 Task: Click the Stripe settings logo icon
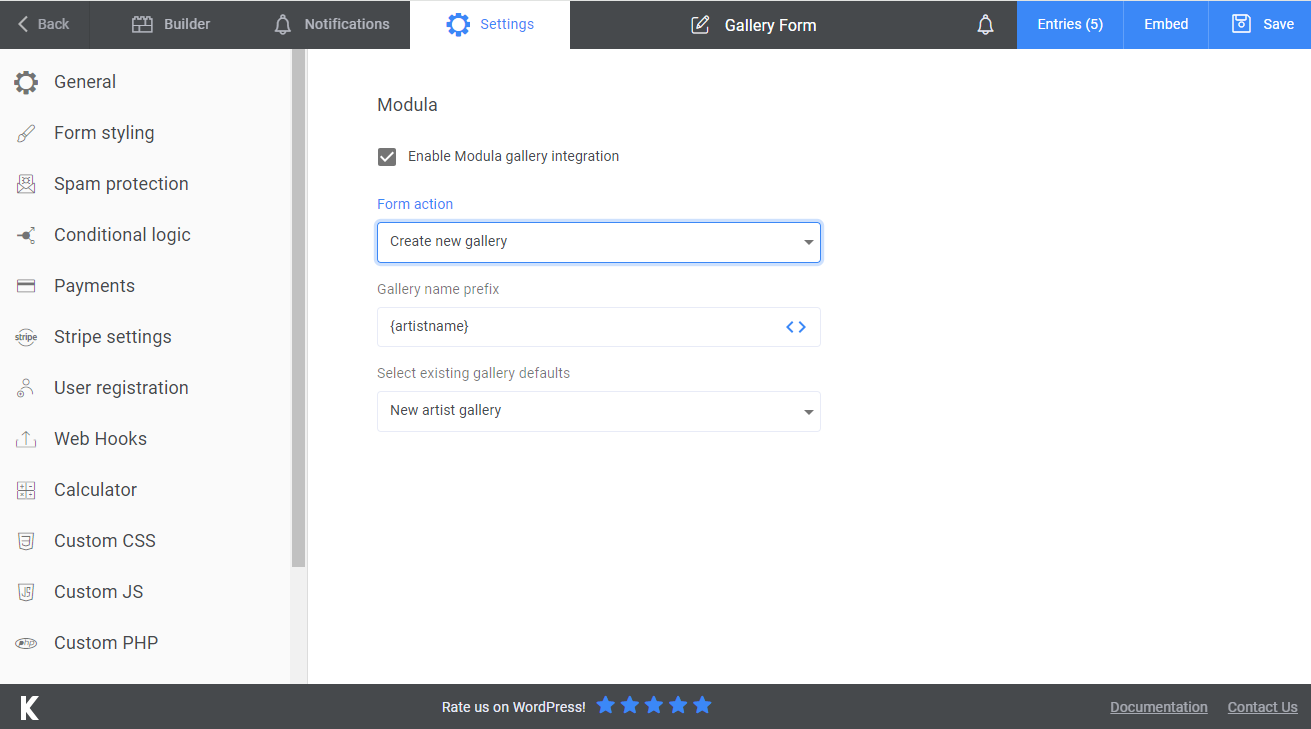(26, 337)
